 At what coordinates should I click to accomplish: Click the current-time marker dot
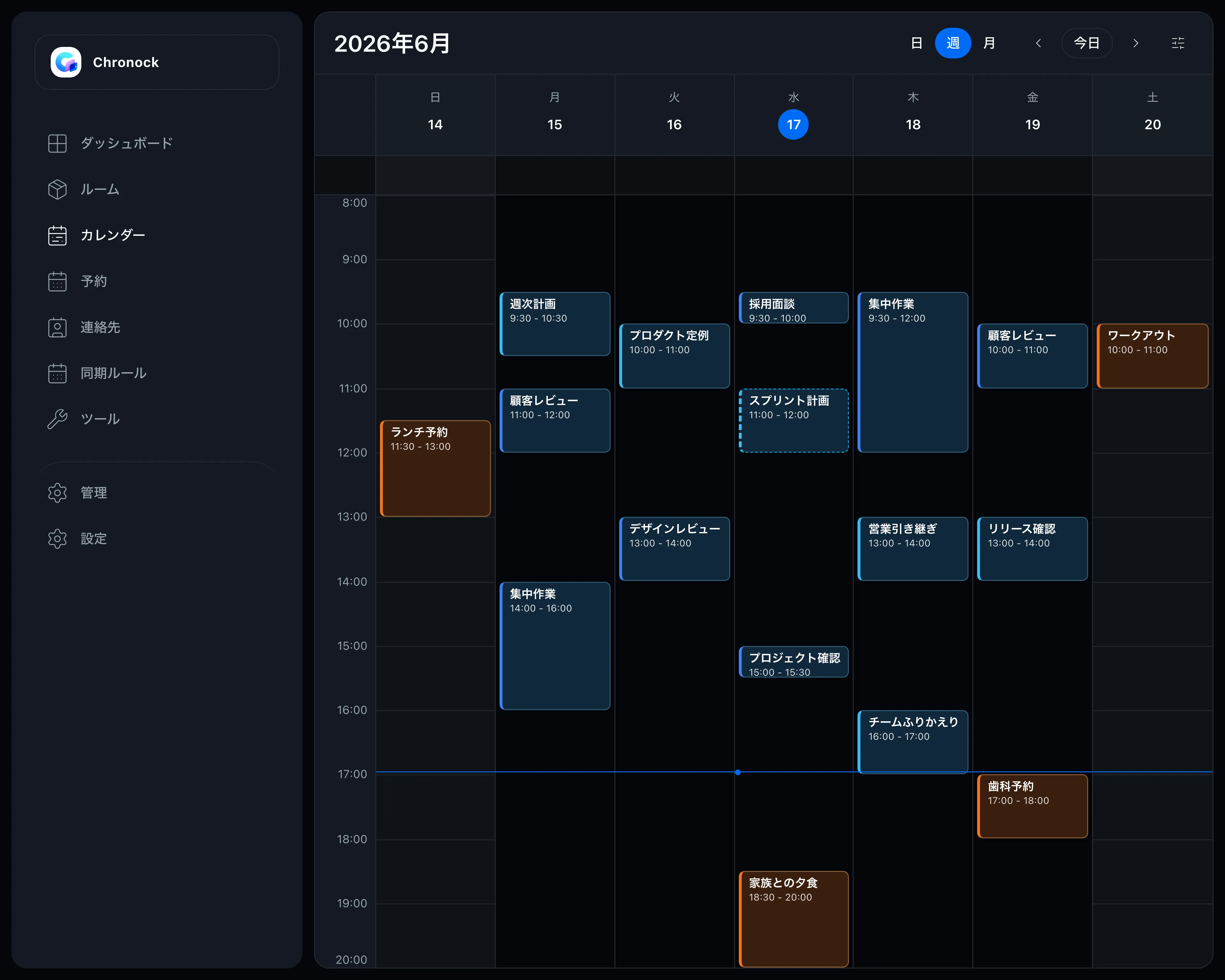pos(738,772)
